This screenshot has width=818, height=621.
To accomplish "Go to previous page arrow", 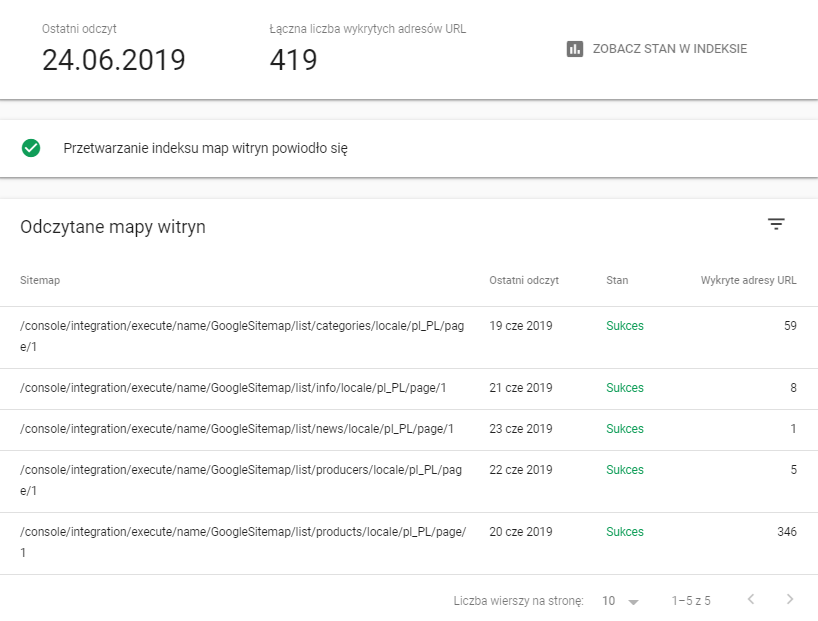I will (751, 600).
